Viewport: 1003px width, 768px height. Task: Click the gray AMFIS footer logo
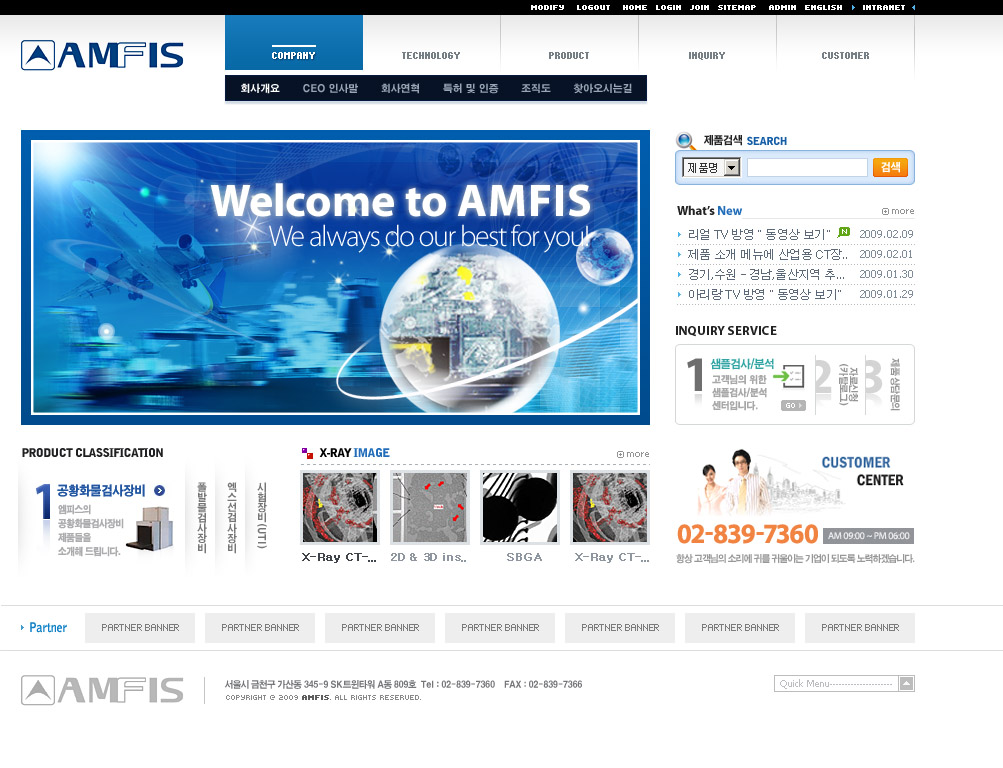pyautogui.click(x=102, y=690)
